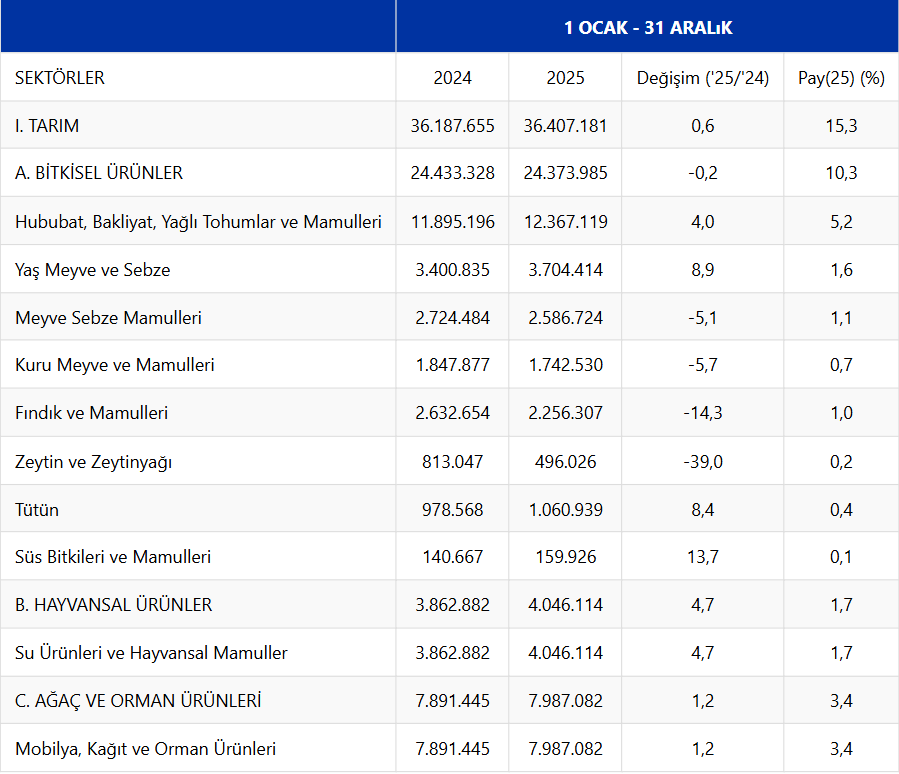Click the 2024 column header
Viewport: 899px width, 774px height.
tap(452, 78)
